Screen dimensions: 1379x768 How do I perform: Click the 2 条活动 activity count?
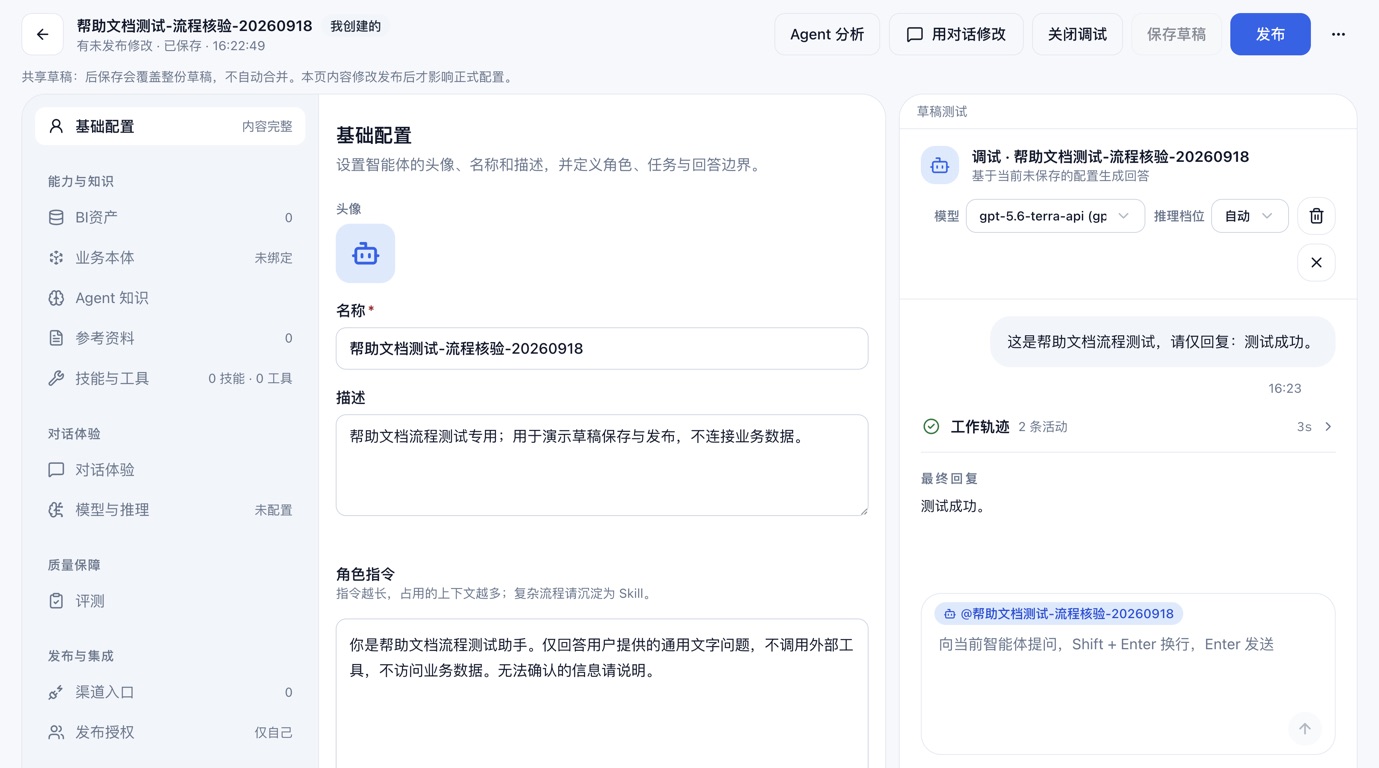coord(1043,427)
